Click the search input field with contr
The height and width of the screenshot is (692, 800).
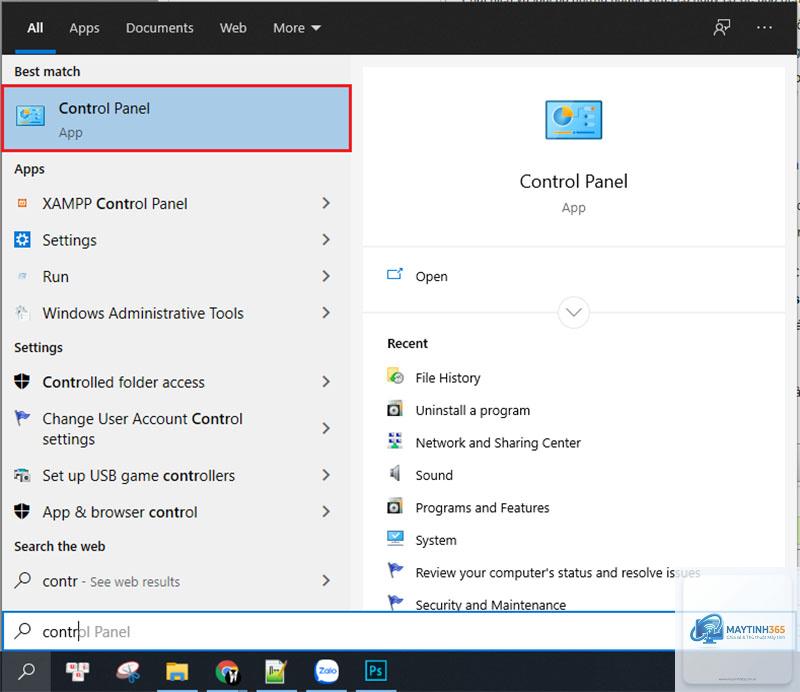point(339,631)
